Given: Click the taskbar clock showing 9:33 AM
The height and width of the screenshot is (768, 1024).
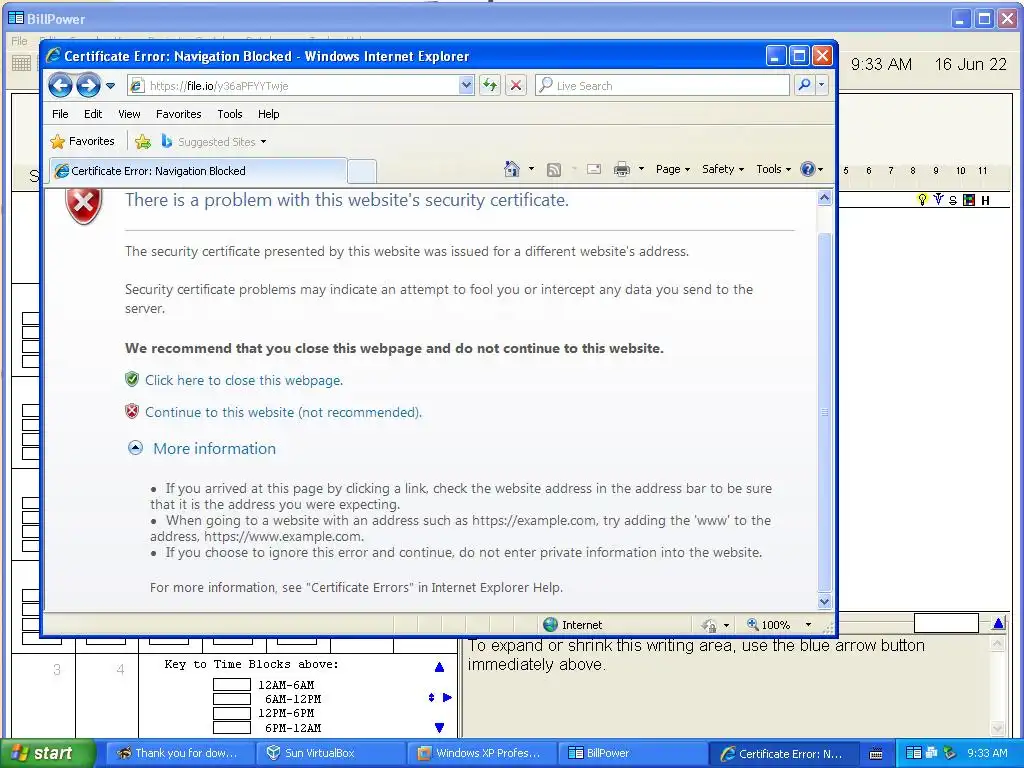Looking at the screenshot, I should 987,753.
